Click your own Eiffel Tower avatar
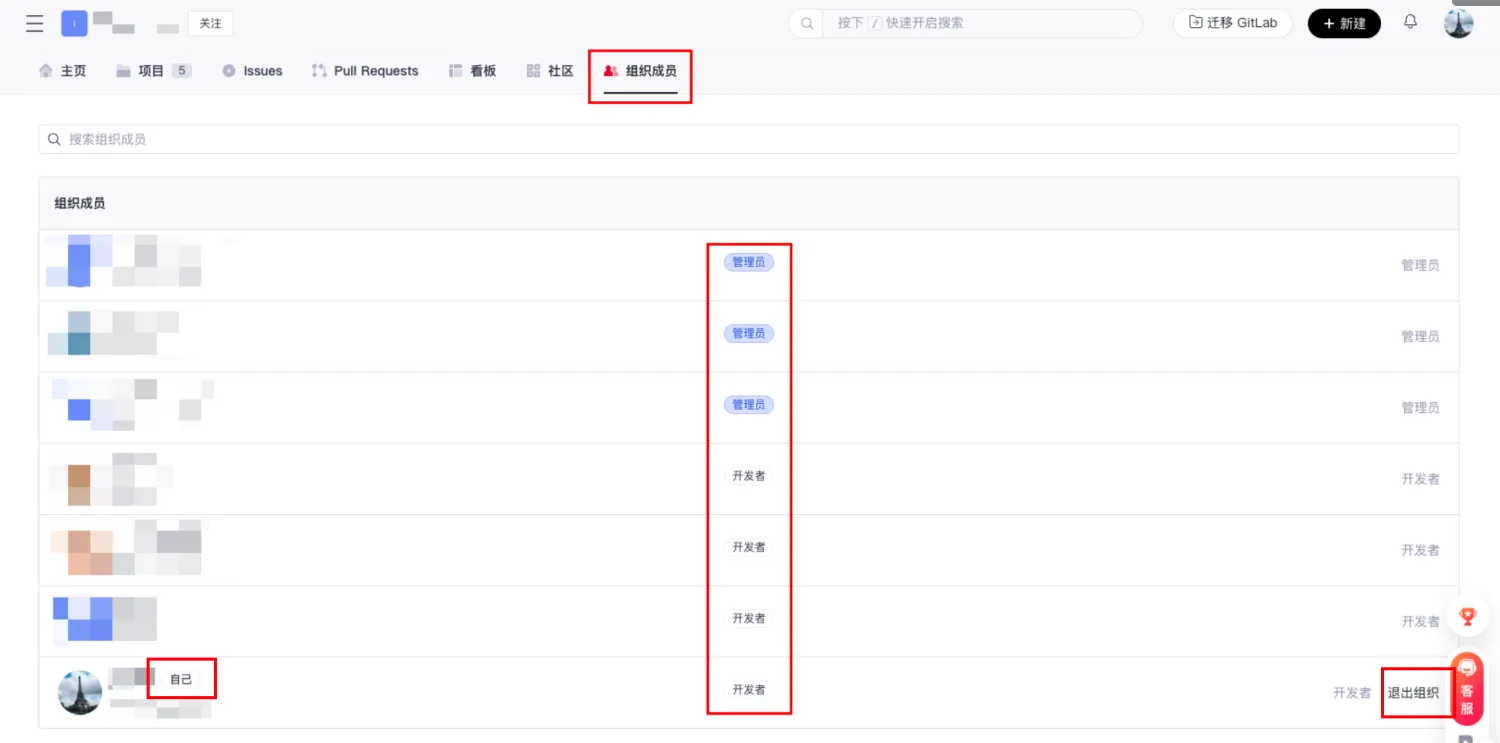 click(80, 692)
